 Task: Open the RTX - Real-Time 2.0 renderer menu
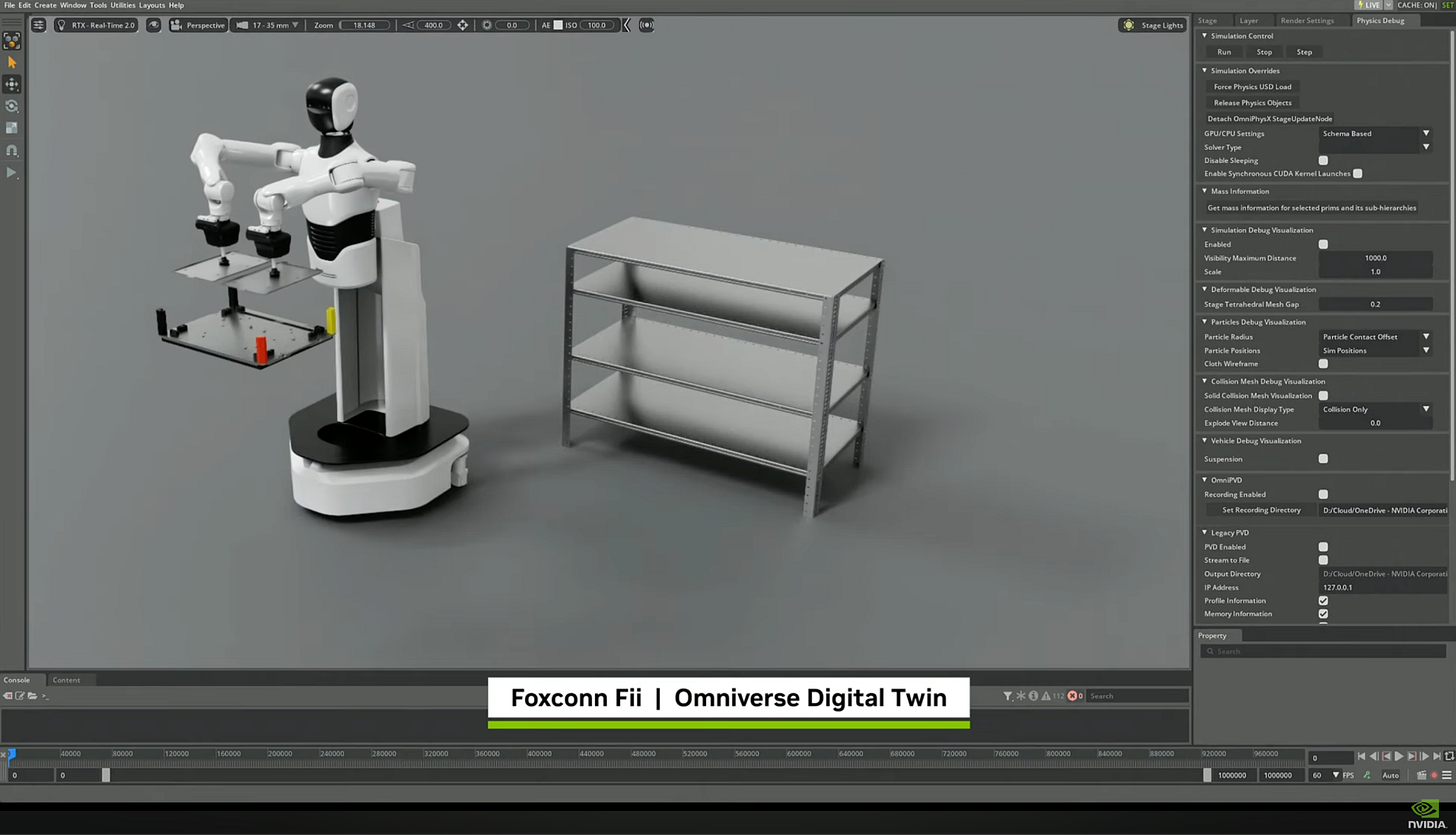tap(96, 25)
